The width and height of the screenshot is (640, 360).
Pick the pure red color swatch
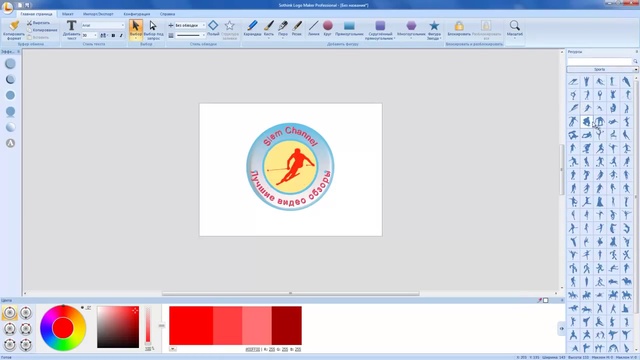click(191, 326)
